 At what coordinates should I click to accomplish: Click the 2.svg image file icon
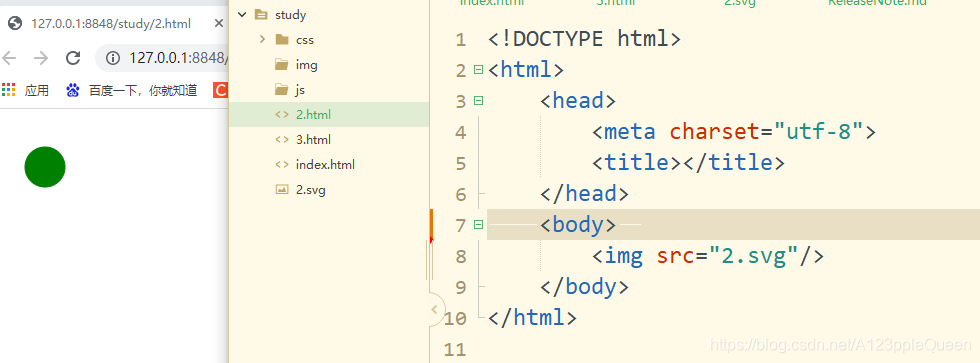(282, 190)
